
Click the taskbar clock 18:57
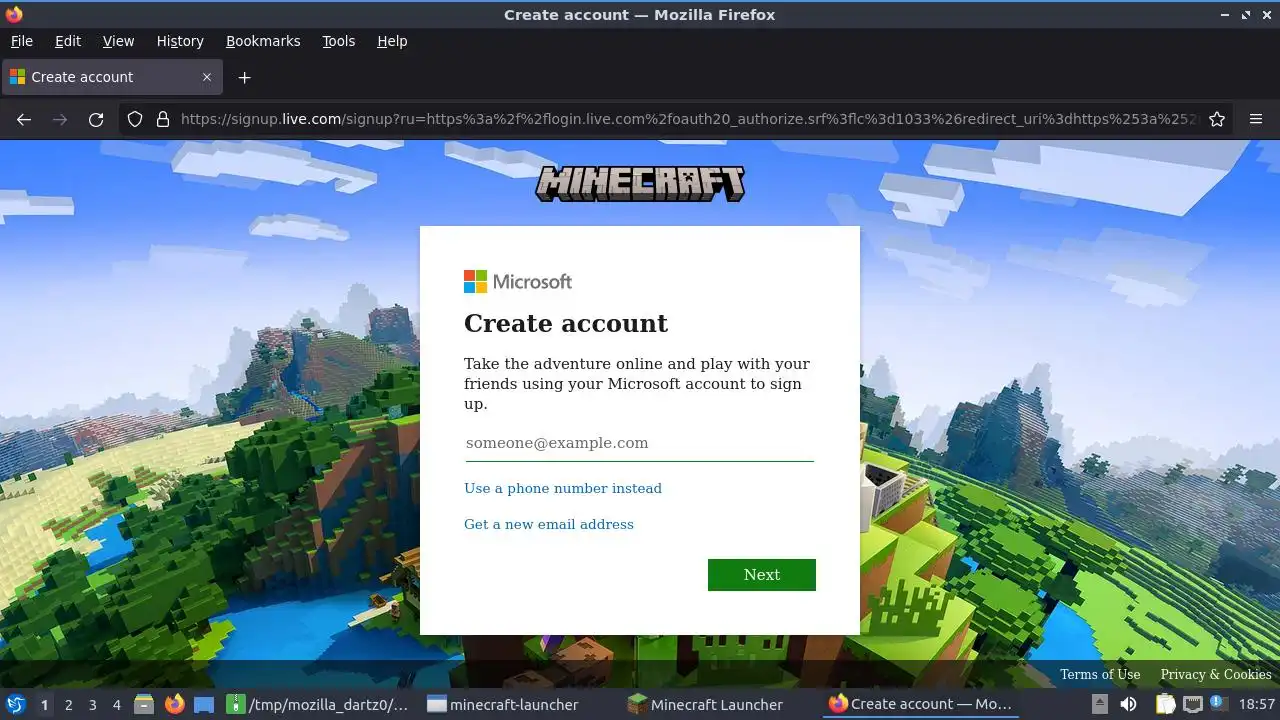coord(1256,704)
